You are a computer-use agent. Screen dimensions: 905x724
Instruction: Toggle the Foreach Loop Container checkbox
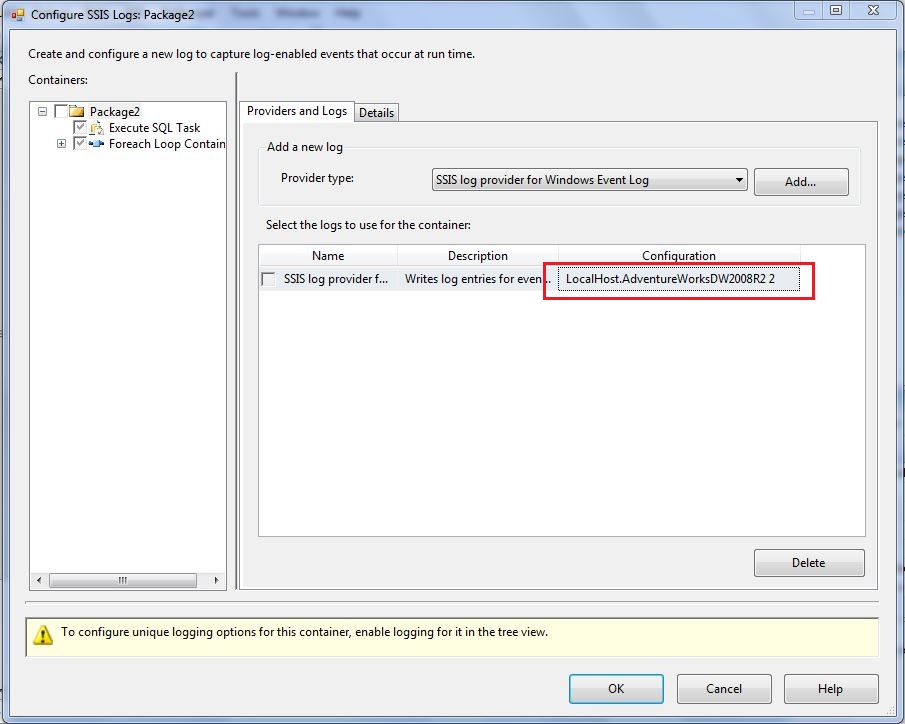[x=80, y=144]
